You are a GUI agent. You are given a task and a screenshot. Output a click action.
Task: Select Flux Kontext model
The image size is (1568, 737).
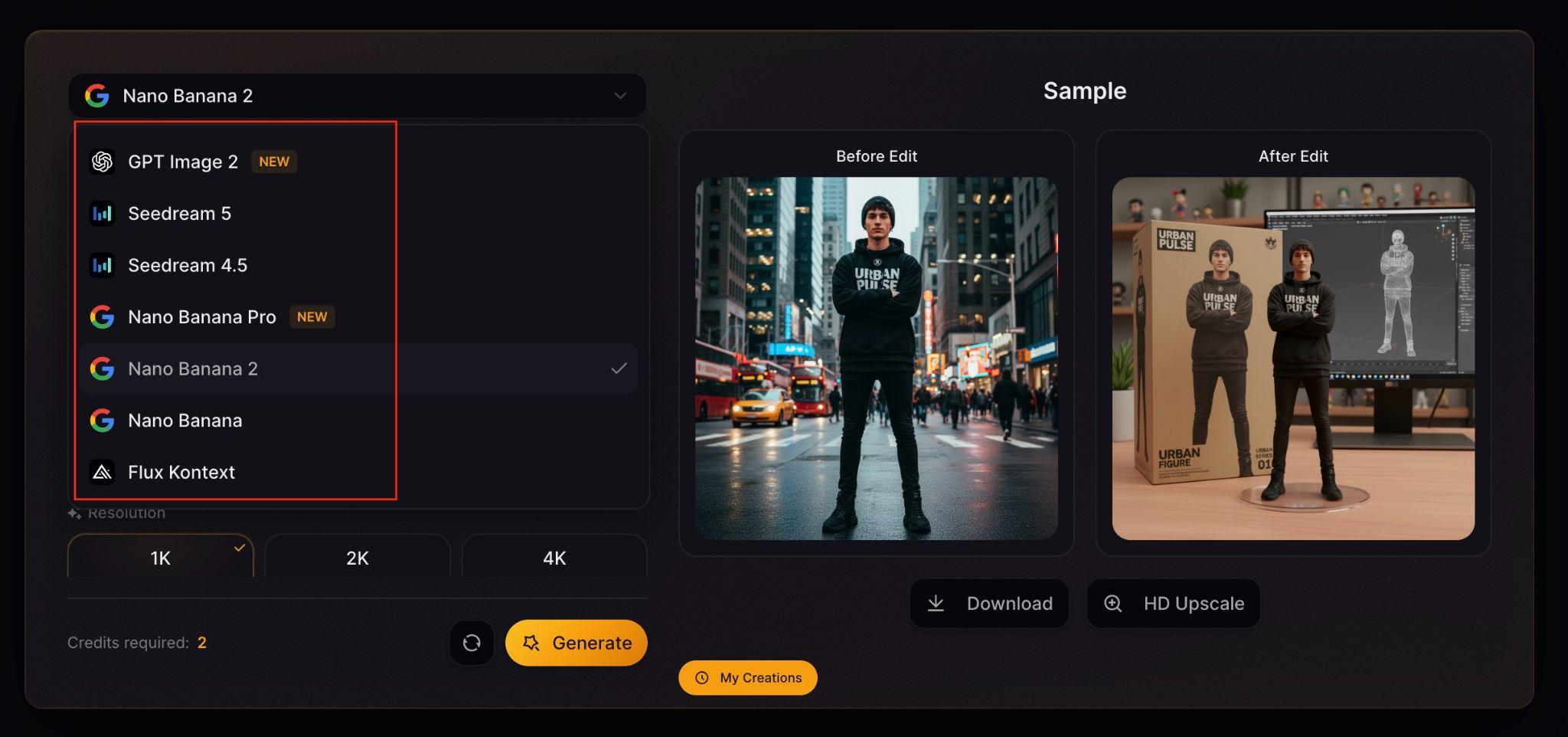coord(358,472)
